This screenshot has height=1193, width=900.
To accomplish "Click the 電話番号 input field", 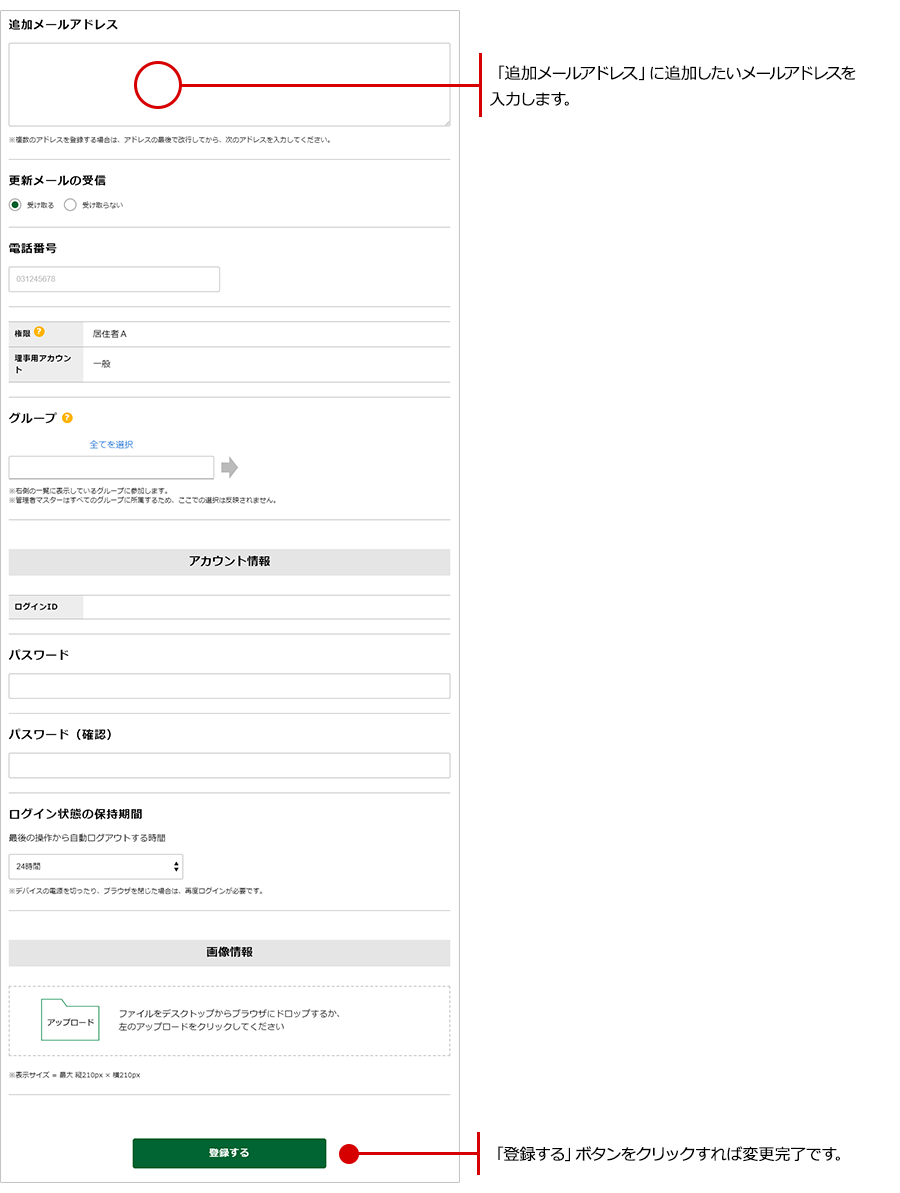I will click(114, 279).
